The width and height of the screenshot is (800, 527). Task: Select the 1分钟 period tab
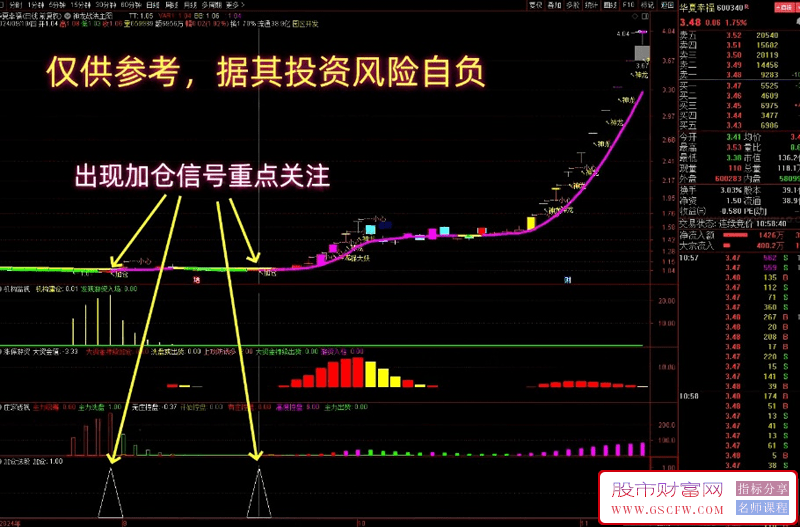36,5
